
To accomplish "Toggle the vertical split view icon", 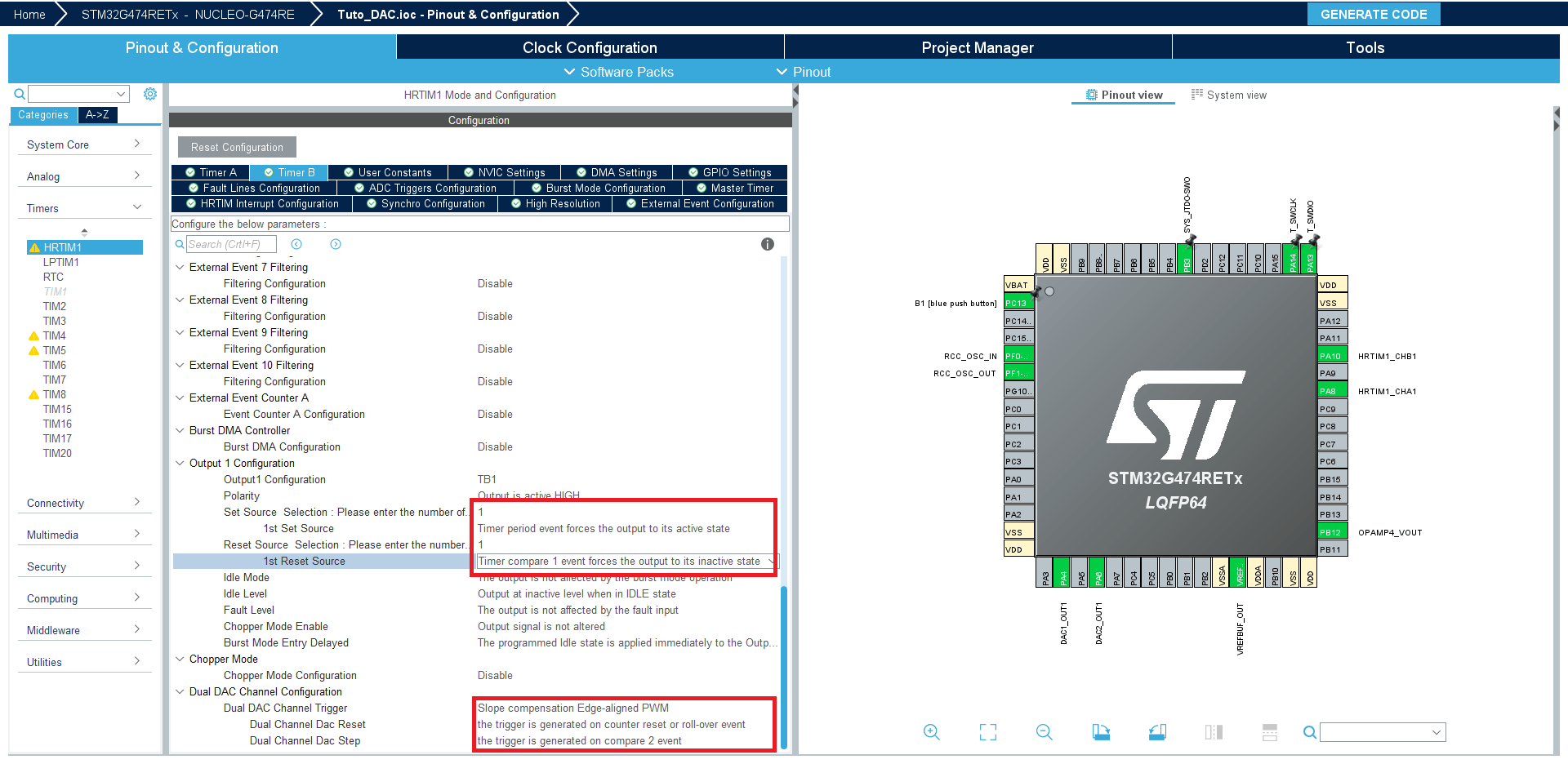I will [1214, 732].
